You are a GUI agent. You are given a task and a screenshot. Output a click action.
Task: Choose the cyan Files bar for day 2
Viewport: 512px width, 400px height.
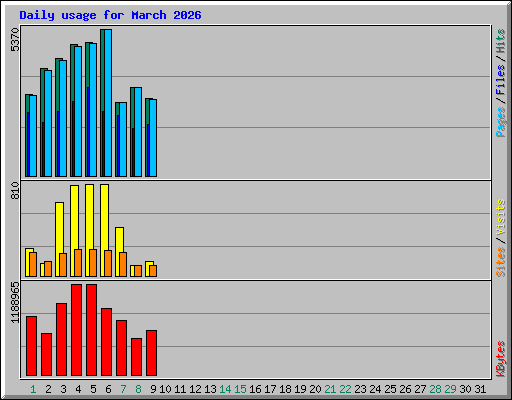pos(48,123)
